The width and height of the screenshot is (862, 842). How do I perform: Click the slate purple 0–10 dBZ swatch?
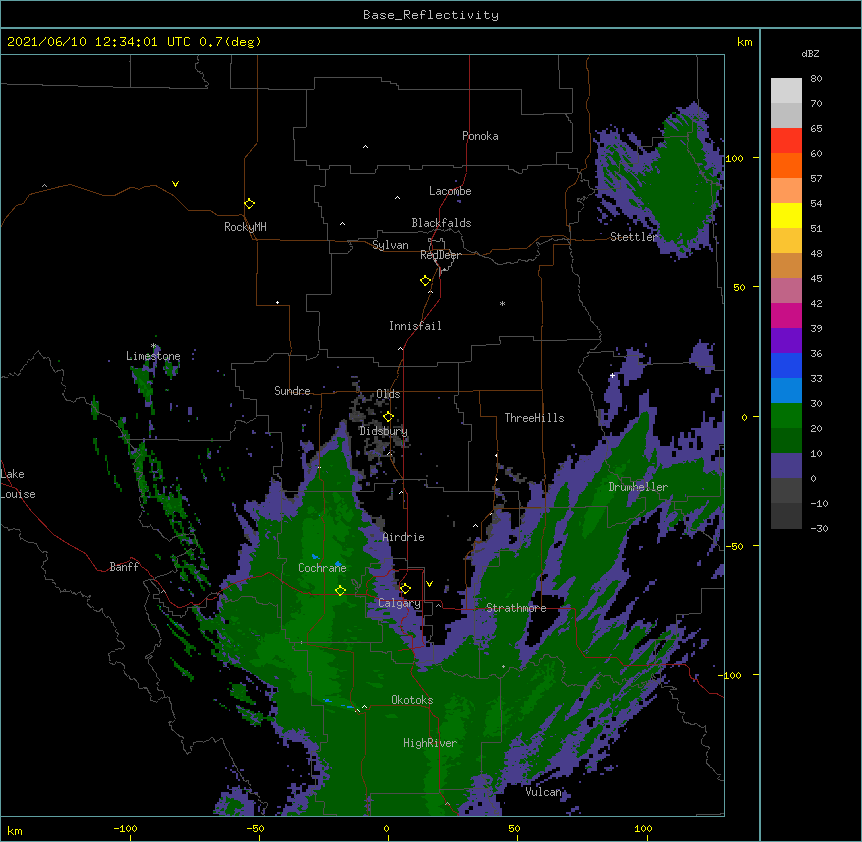pos(786,466)
